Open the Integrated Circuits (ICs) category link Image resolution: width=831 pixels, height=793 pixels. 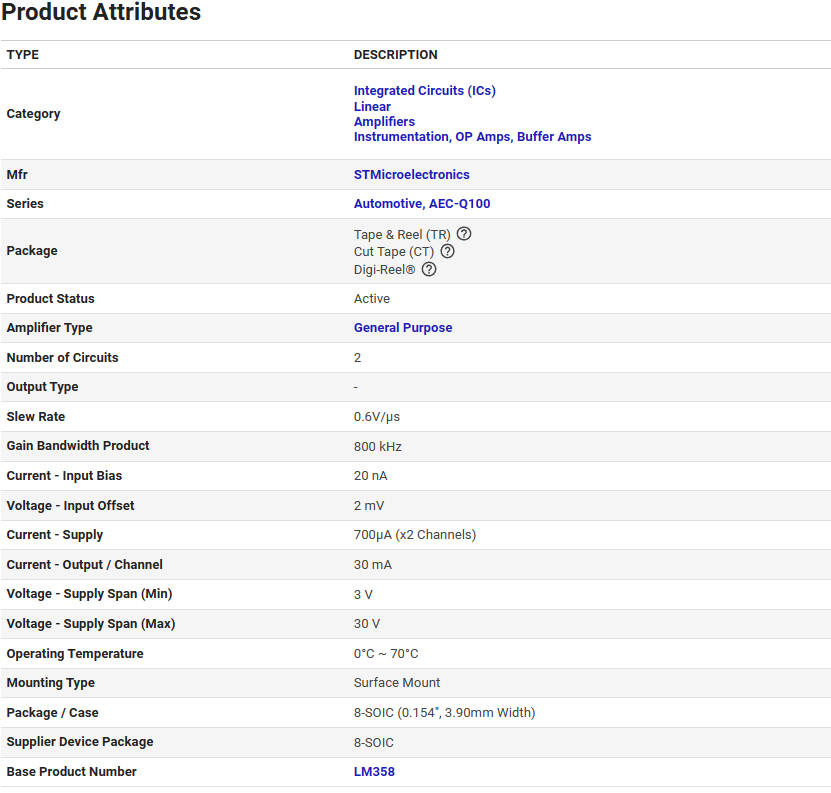point(424,91)
